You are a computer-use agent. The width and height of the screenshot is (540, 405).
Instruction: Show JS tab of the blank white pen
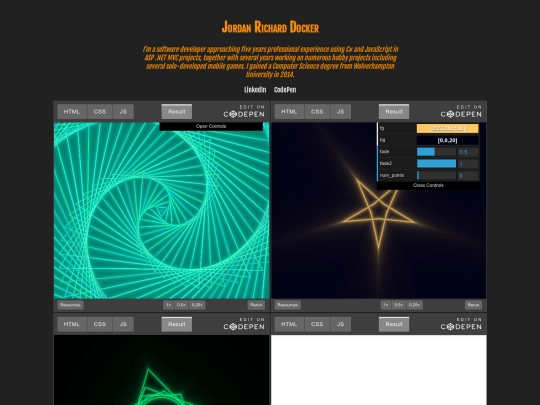(341, 324)
